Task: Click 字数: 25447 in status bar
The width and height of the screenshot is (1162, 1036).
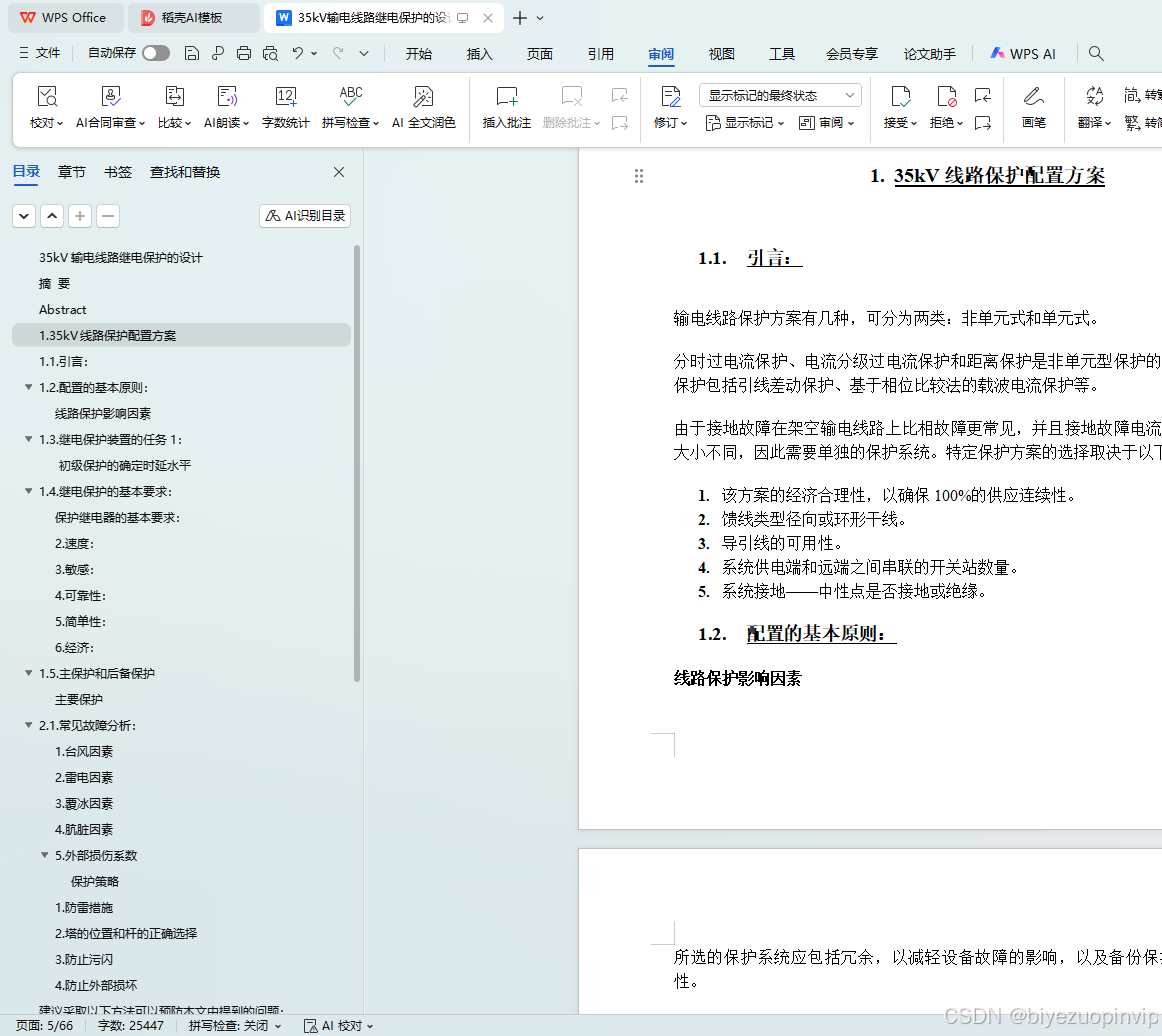Action: tap(130, 1026)
